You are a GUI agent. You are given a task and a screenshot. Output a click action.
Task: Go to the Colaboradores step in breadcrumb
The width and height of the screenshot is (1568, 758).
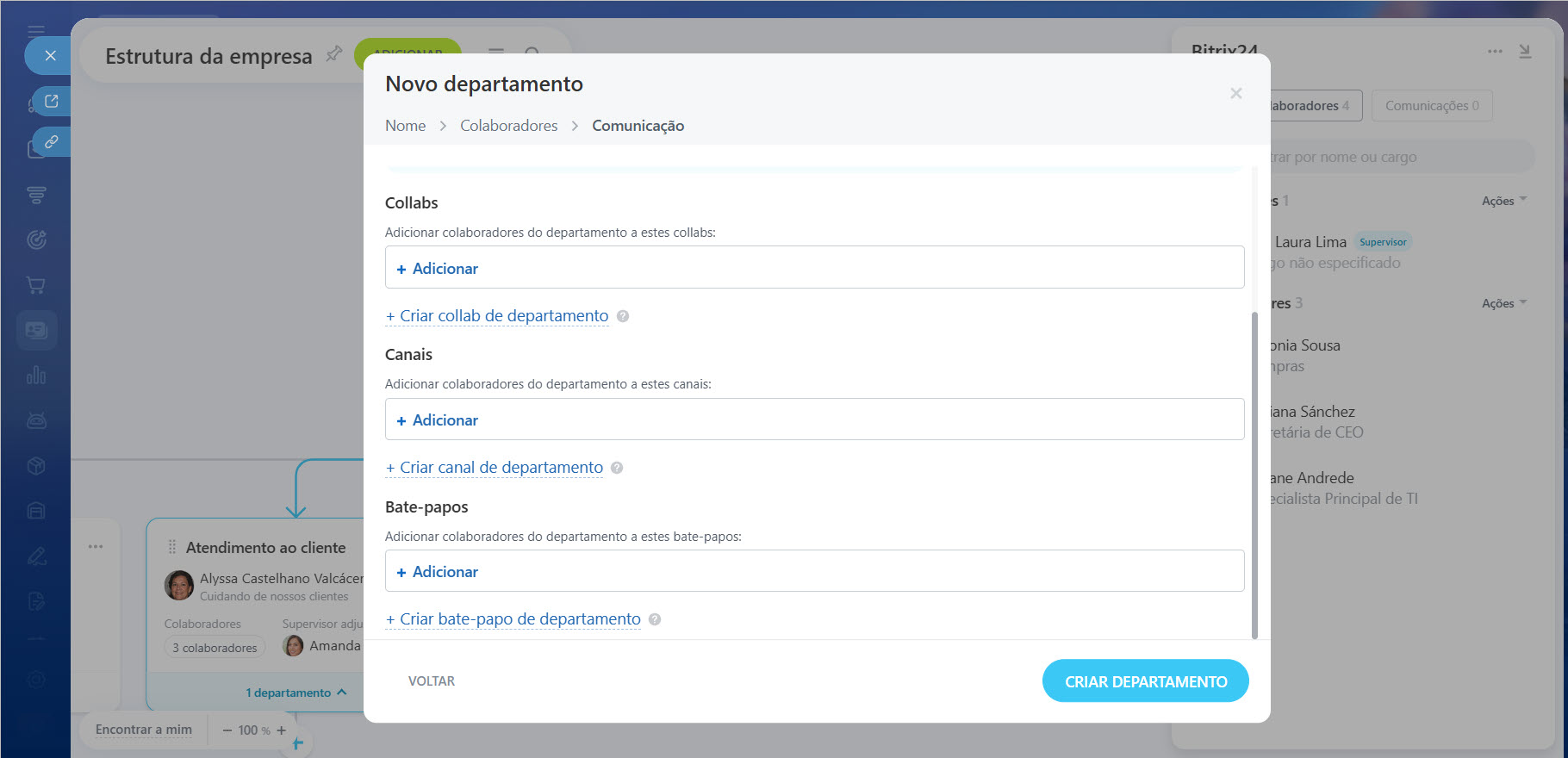(508, 126)
